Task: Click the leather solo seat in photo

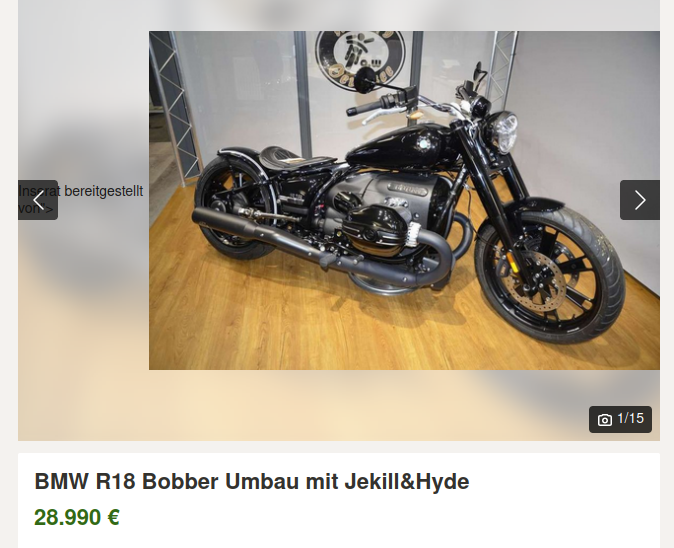Action: [297, 155]
